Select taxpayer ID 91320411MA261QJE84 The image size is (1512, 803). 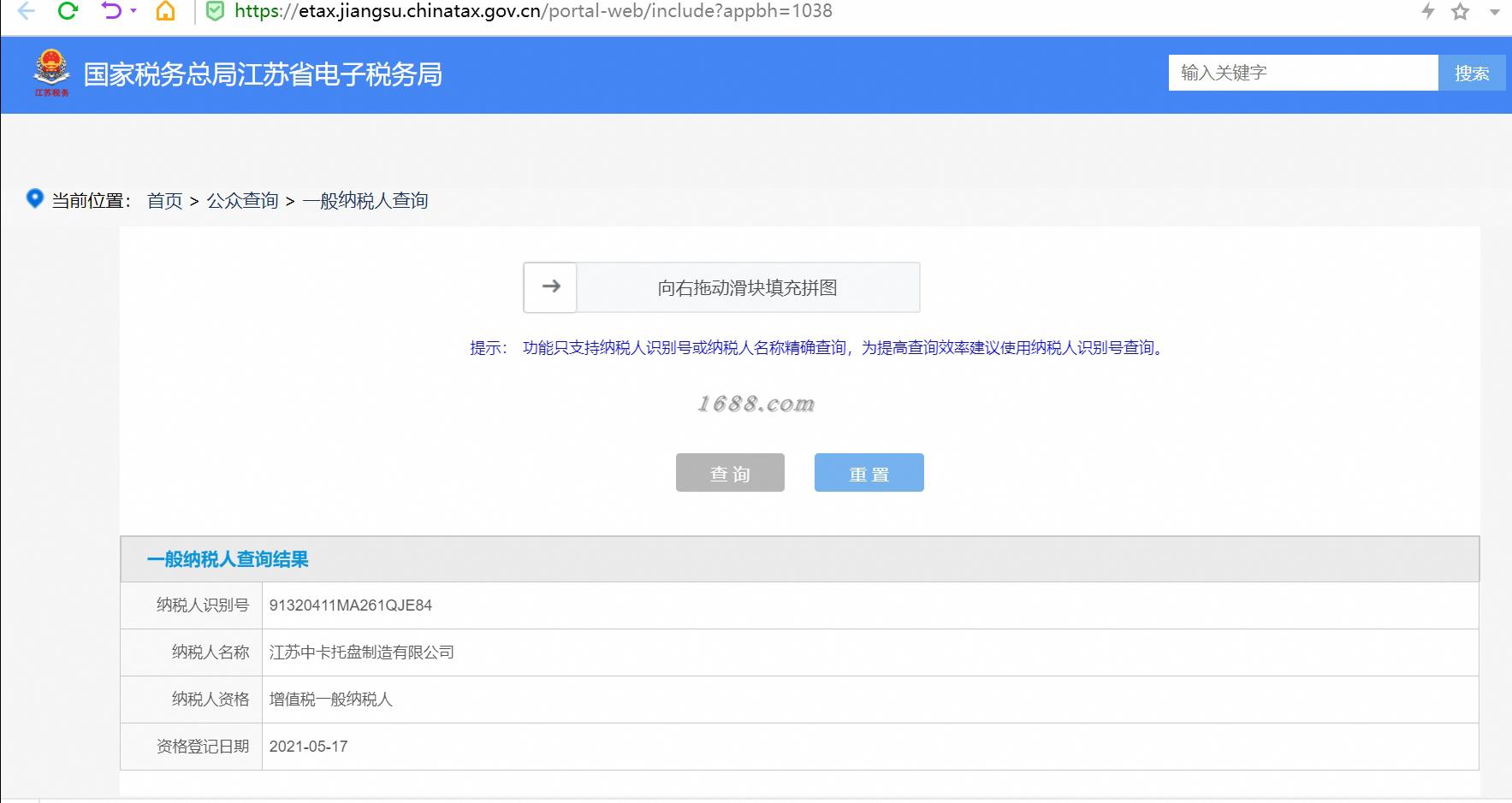[x=351, y=605]
